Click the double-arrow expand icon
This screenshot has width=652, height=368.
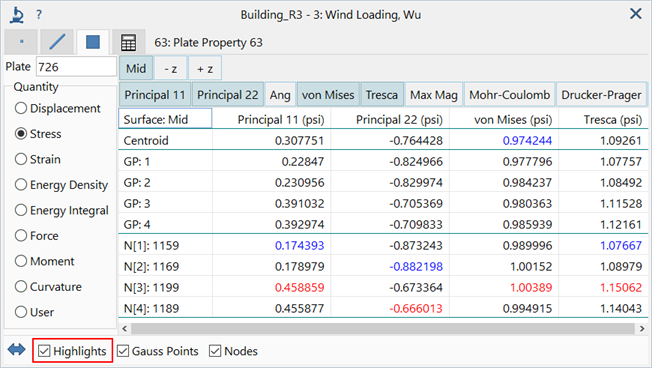pyautogui.click(x=17, y=350)
